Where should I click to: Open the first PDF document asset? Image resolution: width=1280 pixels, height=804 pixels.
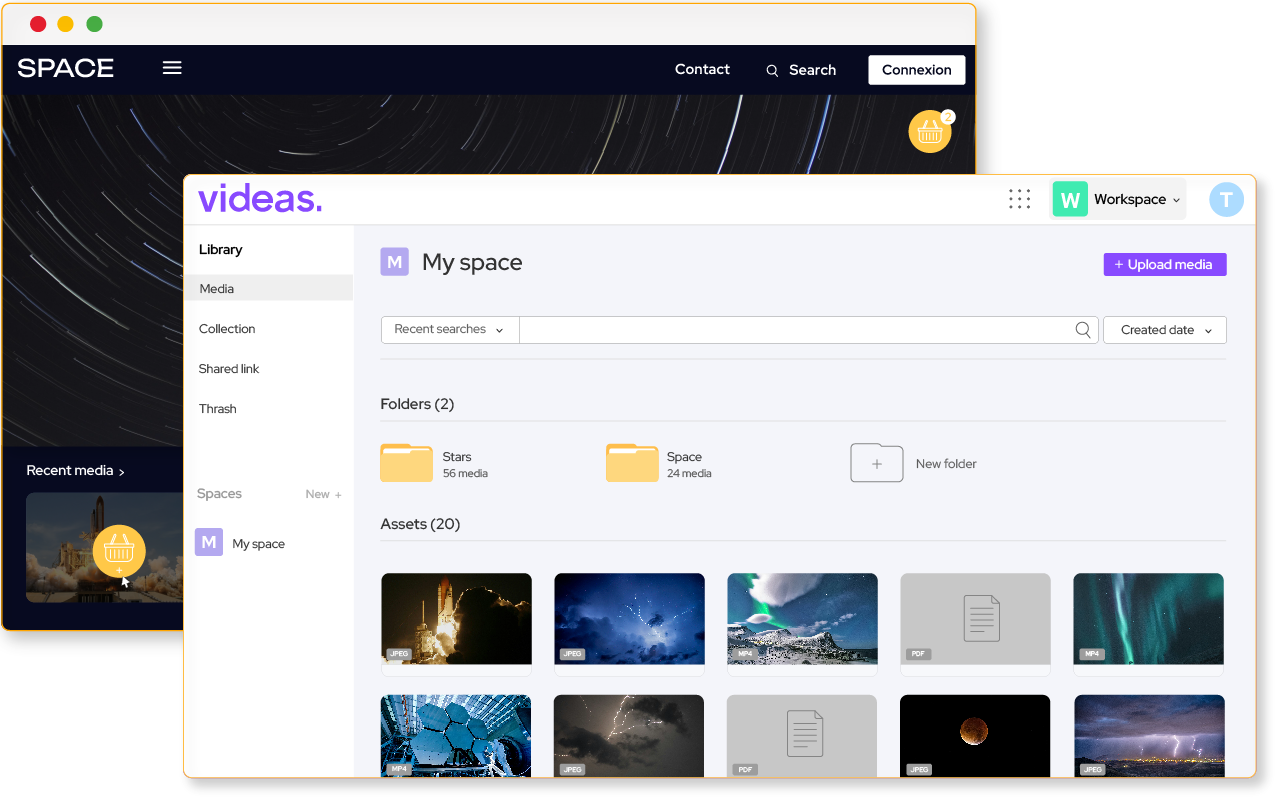tap(975, 618)
